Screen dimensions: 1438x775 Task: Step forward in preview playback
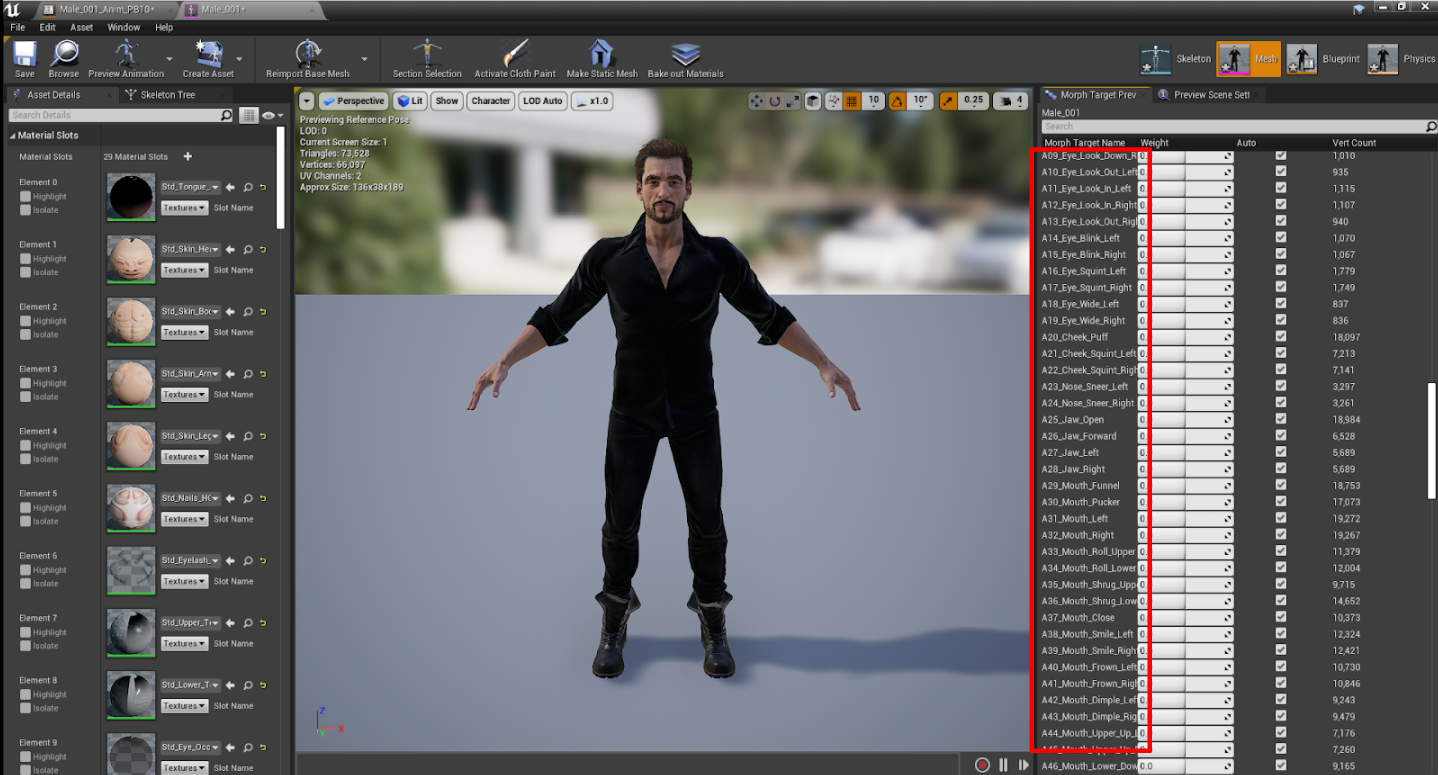1024,765
